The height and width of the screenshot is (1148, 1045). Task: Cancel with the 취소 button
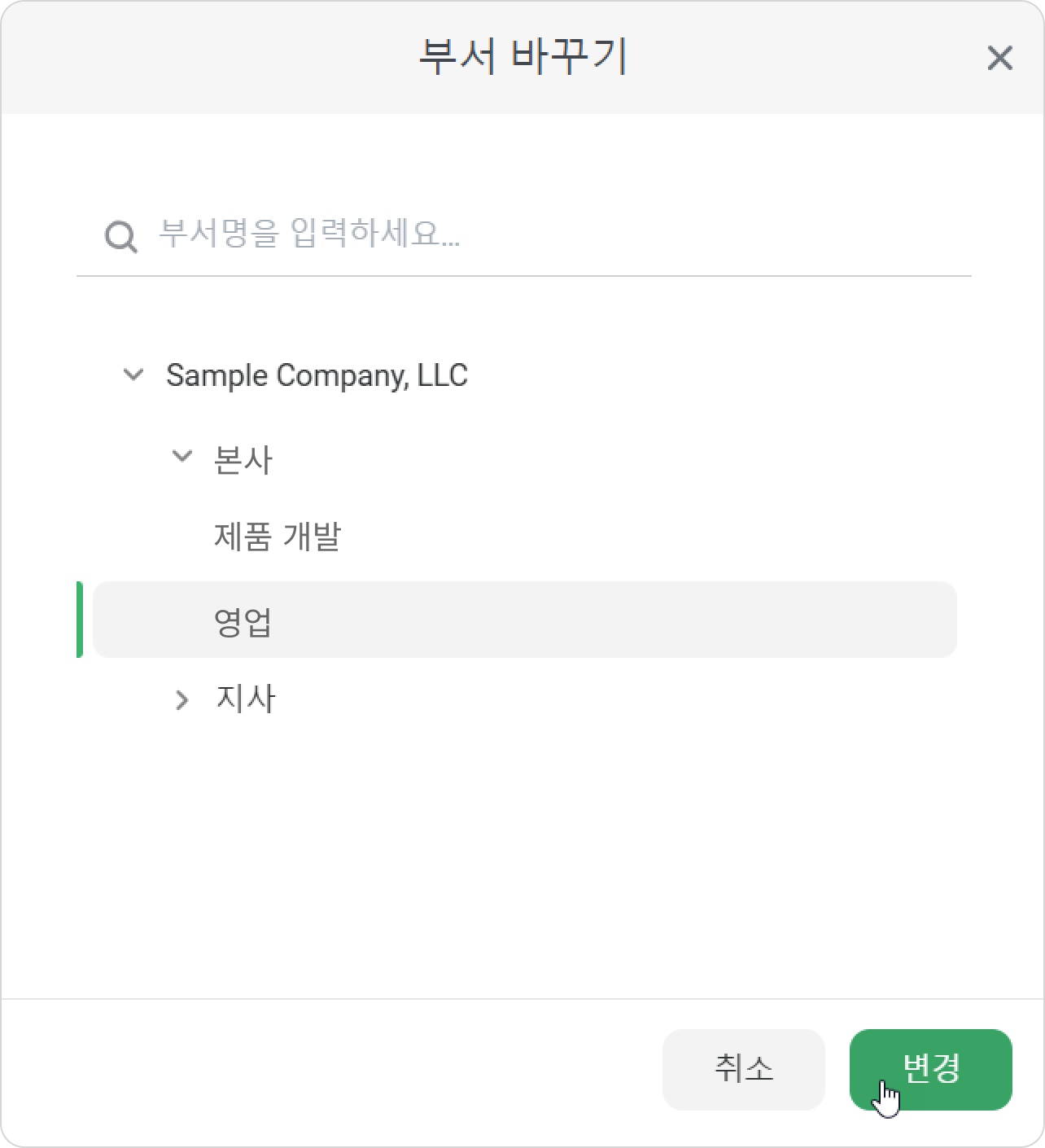(744, 1070)
